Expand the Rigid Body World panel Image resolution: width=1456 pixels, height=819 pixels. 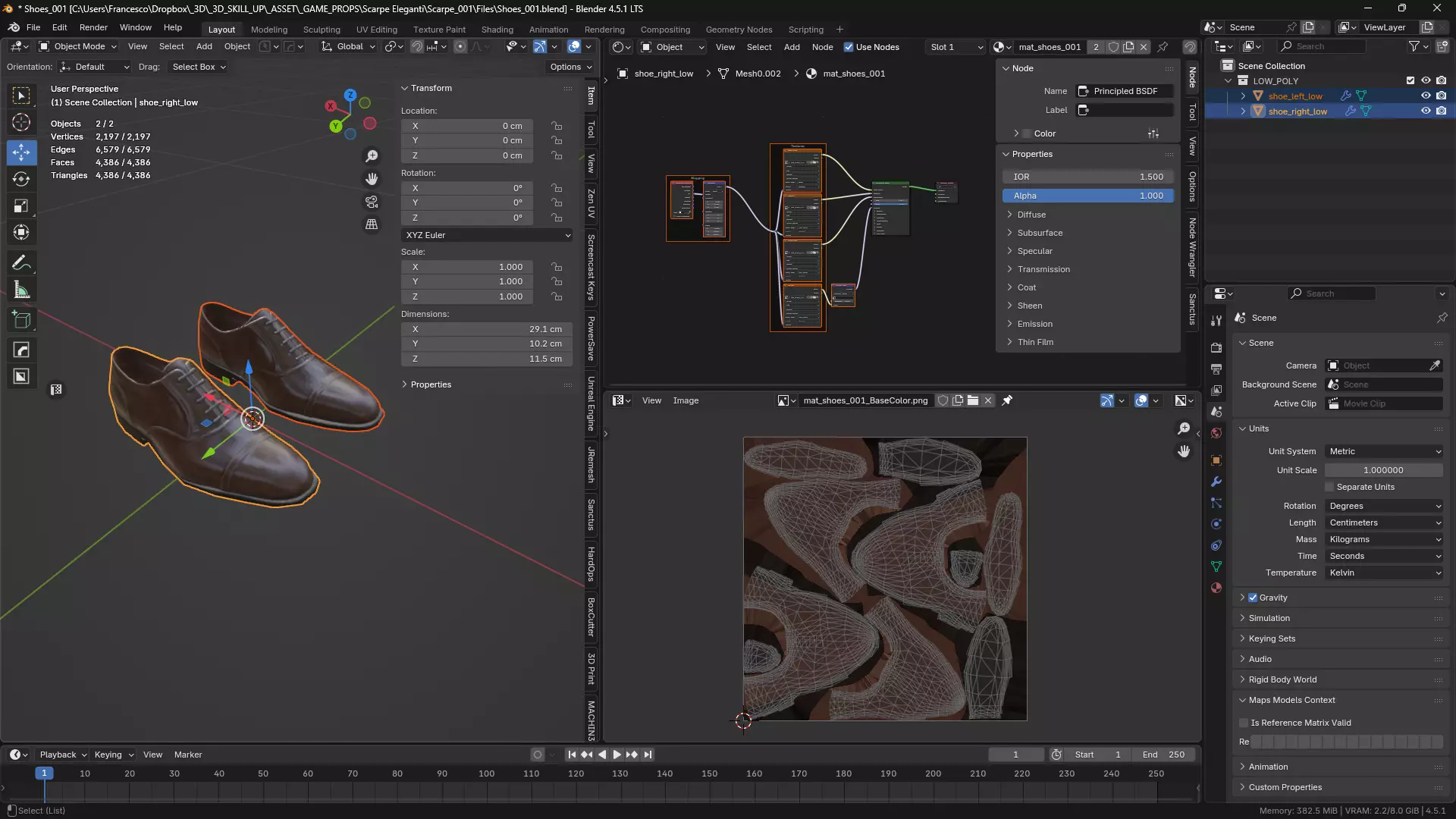point(1282,679)
